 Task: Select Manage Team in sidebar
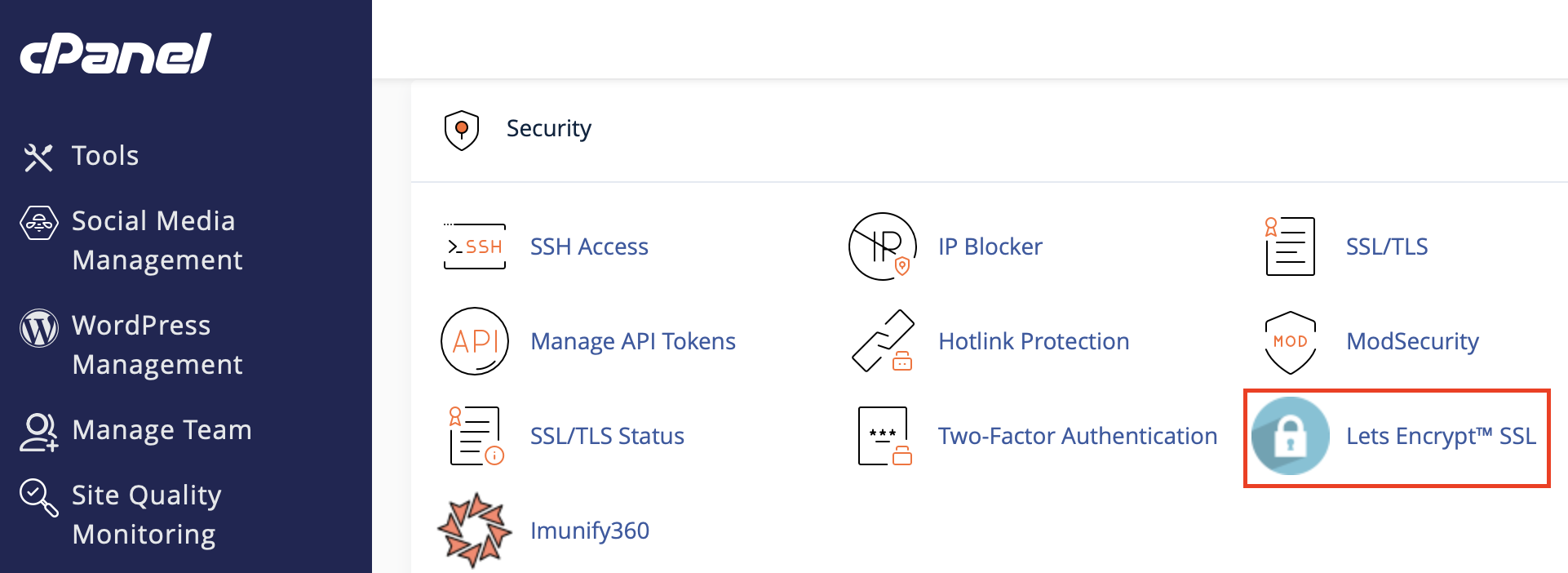(x=162, y=430)
